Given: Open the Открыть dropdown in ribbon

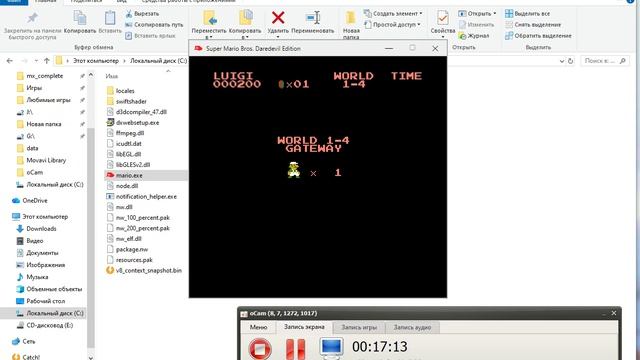Looking at the screenshot, I should [477, 13].
